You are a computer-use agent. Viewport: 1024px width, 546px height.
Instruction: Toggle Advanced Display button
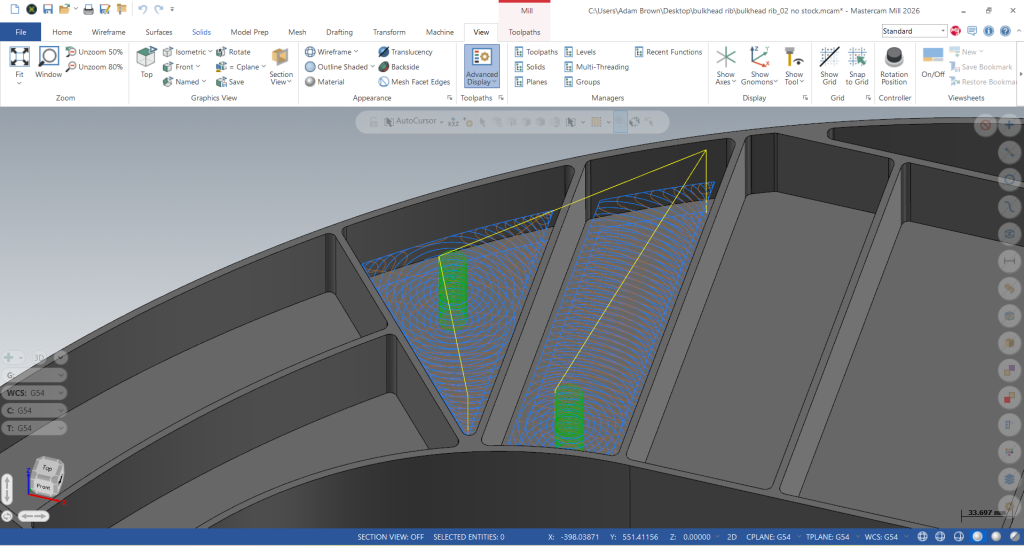482,66
